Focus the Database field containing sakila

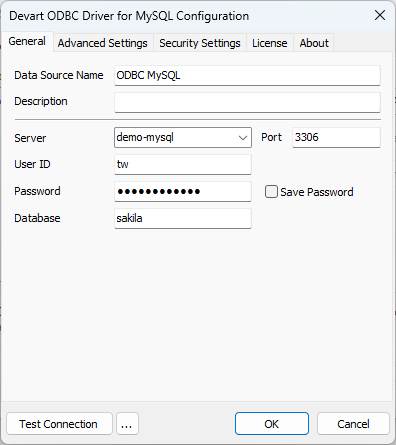(x=183, y=218)
